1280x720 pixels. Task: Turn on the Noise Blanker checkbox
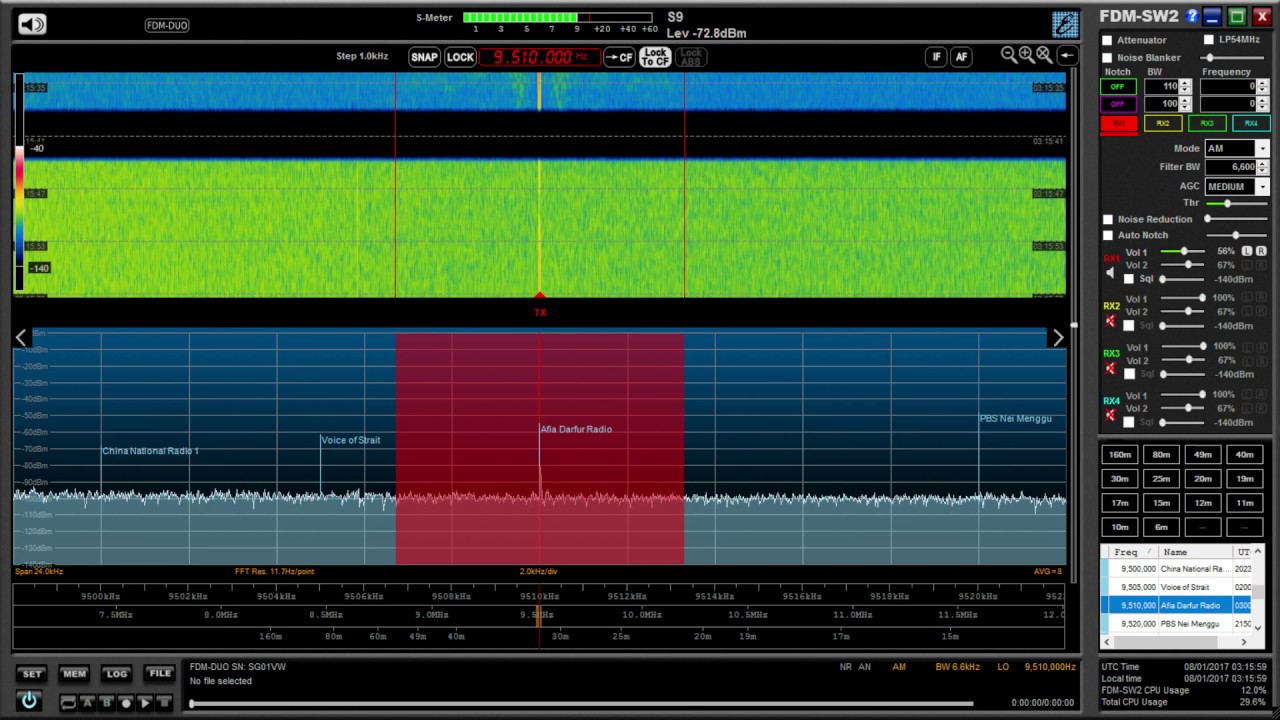pos(1107,58)
